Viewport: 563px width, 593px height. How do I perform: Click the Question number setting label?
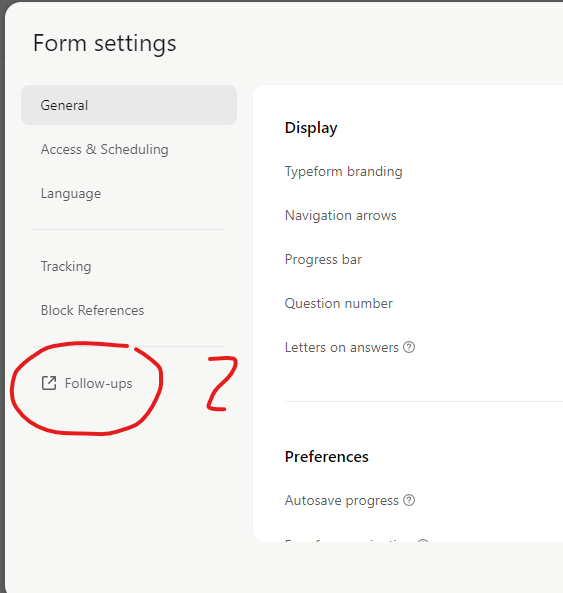pos(339,303)
